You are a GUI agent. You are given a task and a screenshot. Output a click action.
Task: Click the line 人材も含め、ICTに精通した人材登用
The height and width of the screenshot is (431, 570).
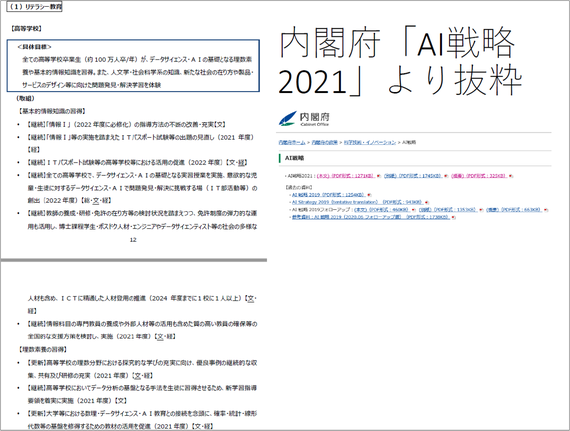click(142, 298)
